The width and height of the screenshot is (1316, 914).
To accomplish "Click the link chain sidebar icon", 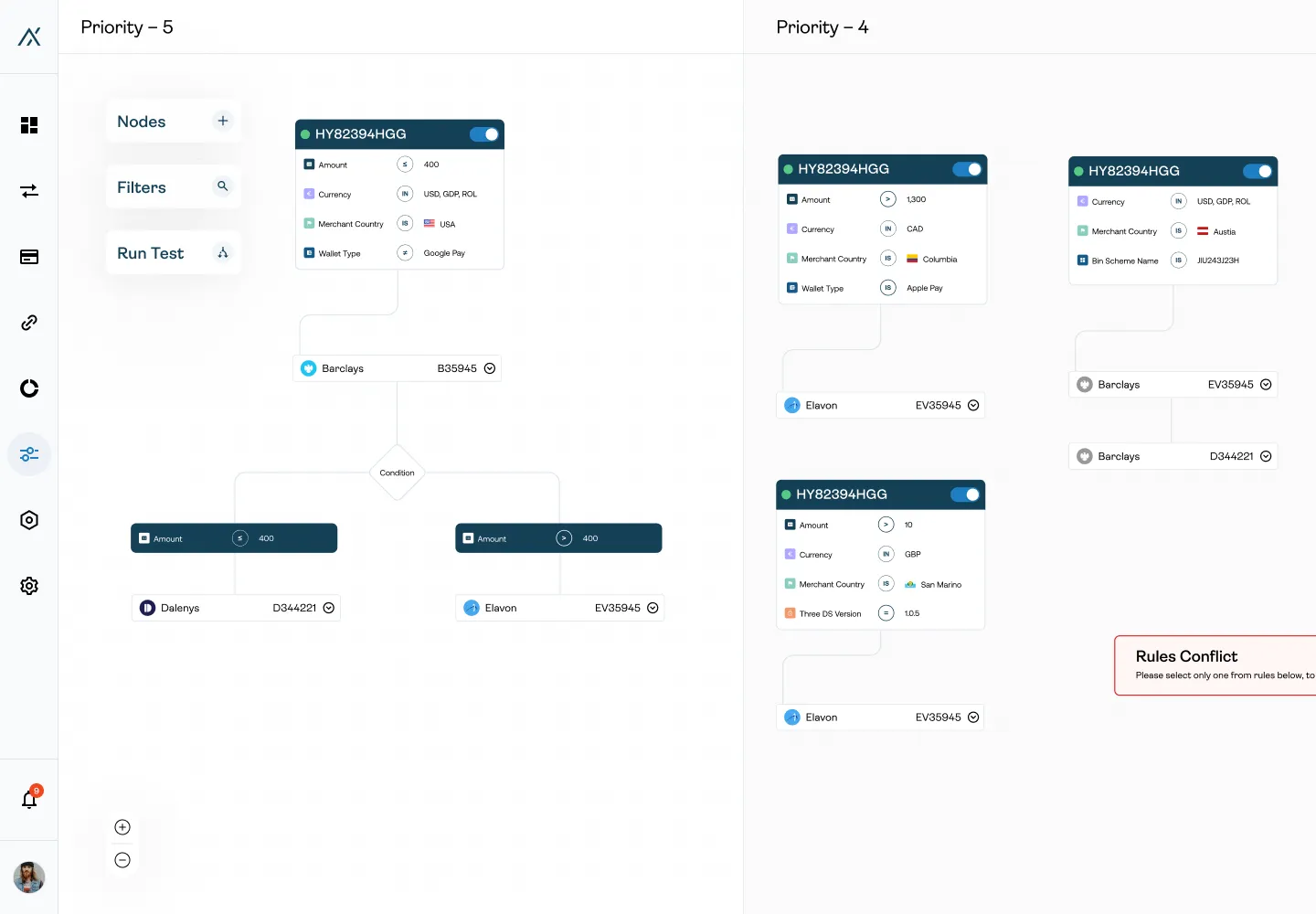I will tap(29, 323).
